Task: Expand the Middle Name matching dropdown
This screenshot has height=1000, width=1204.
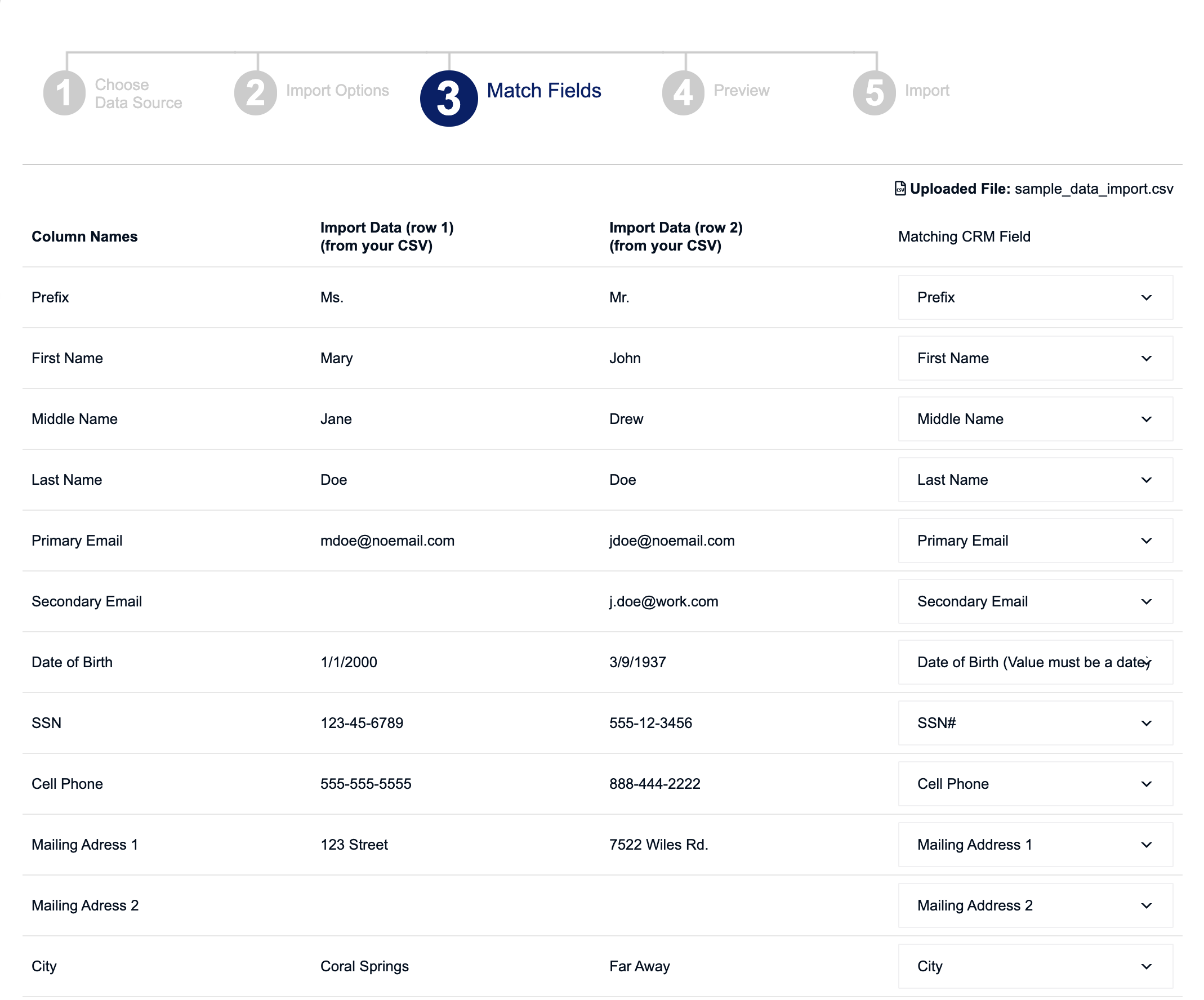Action: click(1036, 419)
